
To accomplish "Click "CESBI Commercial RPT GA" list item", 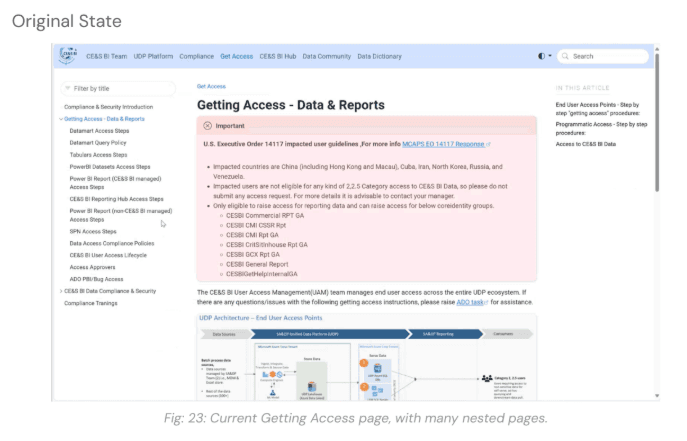I will coord(265,215).
